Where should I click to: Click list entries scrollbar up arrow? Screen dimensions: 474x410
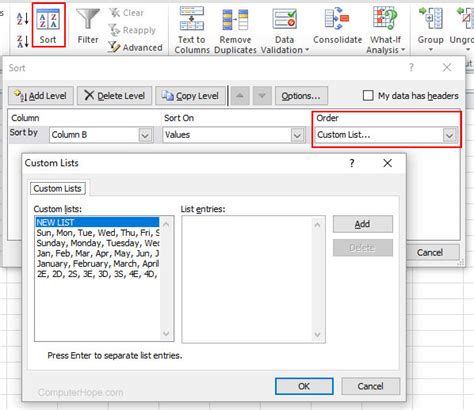[x=318, y=225]
